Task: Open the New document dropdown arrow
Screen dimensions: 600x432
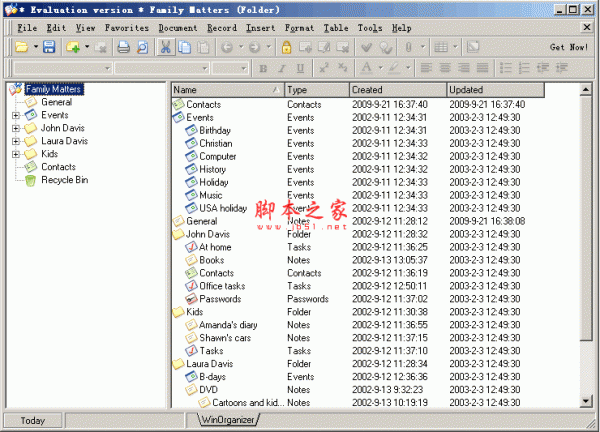Action: (x=87, y=47)
